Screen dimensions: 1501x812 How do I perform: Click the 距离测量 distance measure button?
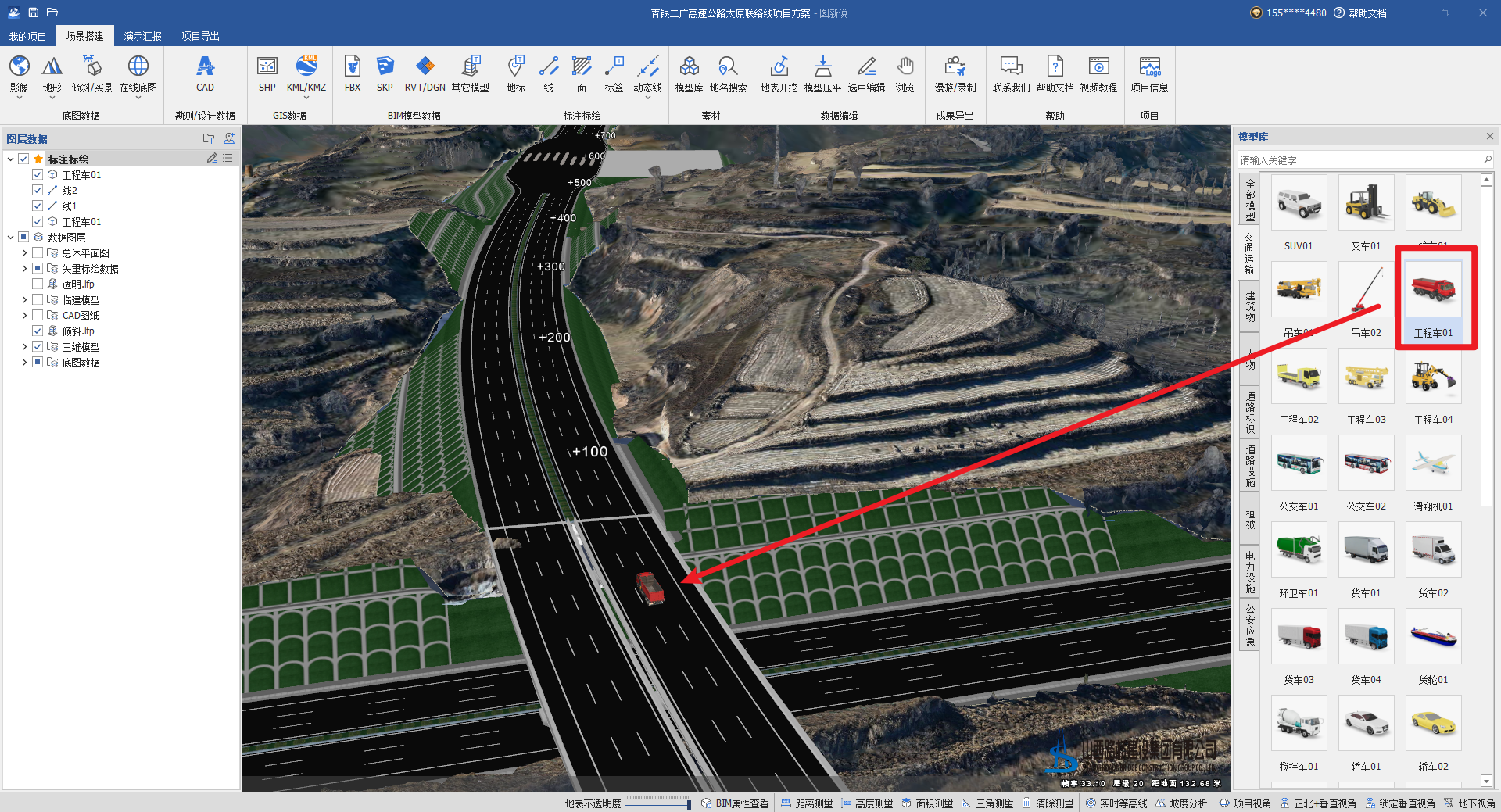click(807, 803)
